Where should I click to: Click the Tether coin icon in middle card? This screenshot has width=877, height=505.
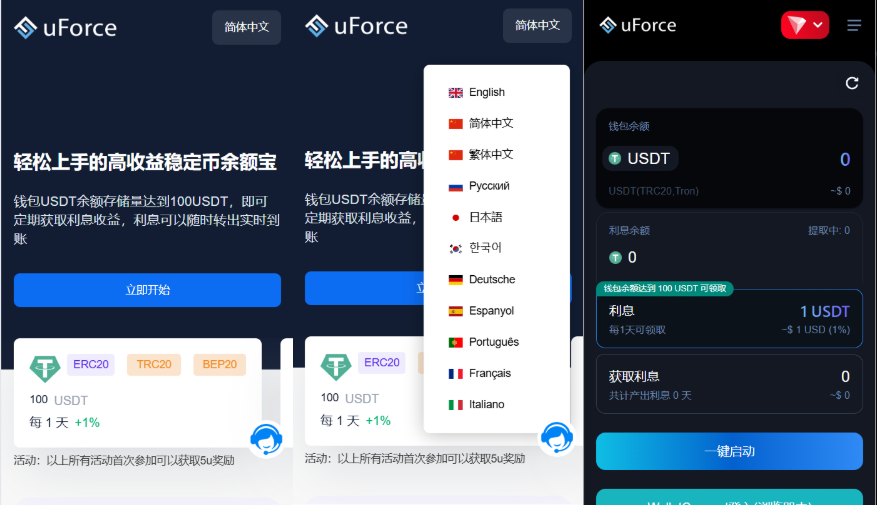(x=336, y=366)
